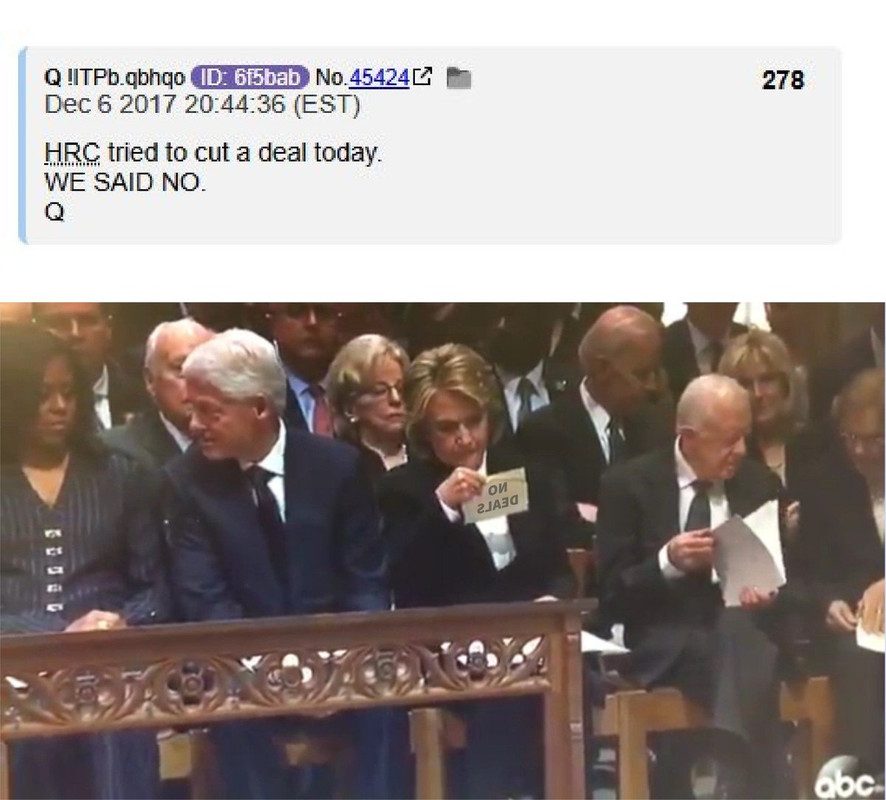This screenshot has width=886, height=800.
Task: Click the mirrored 'NO DEALS' note card
Action: click(x=496, y=495)
